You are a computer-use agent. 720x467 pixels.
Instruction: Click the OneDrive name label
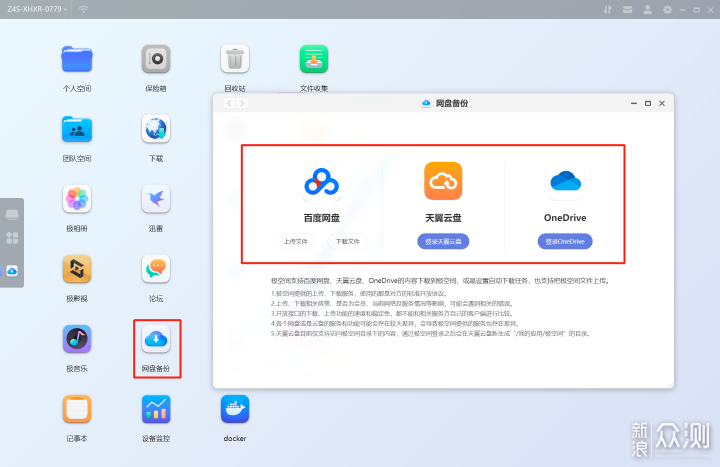[x=565, y=218]
